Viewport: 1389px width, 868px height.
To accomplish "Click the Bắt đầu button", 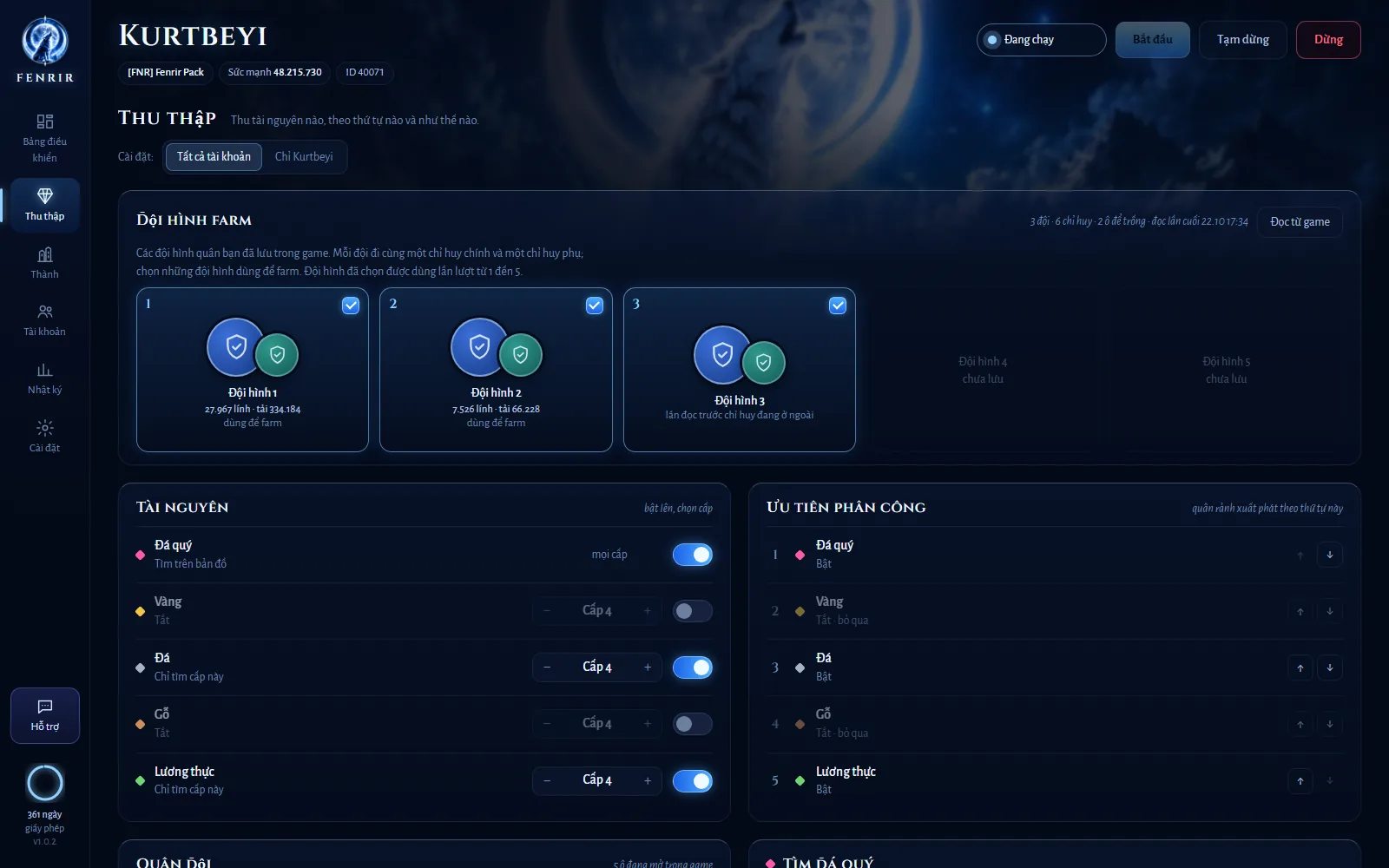I will [x=1152, y=40].
